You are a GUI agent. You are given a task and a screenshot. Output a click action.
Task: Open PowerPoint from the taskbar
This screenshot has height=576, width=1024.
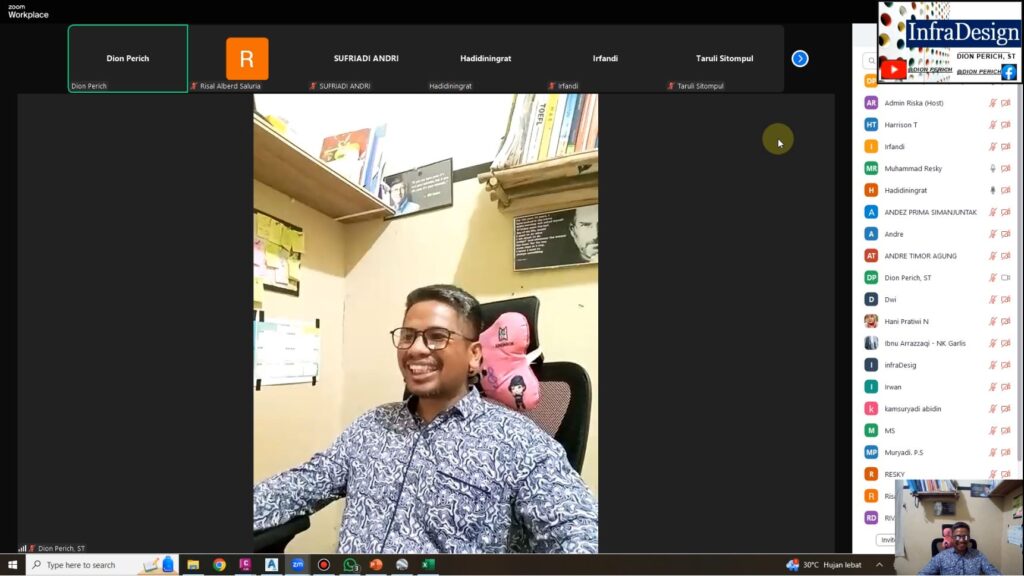[x=376, y=565]
